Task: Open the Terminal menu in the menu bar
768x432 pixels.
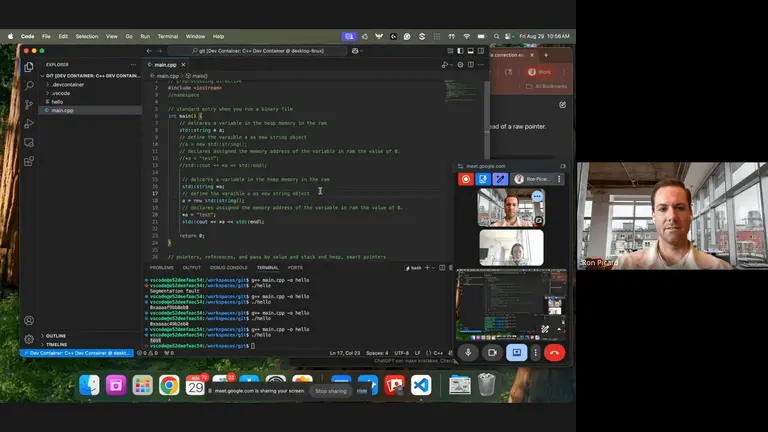Action: tap(168, 36)
